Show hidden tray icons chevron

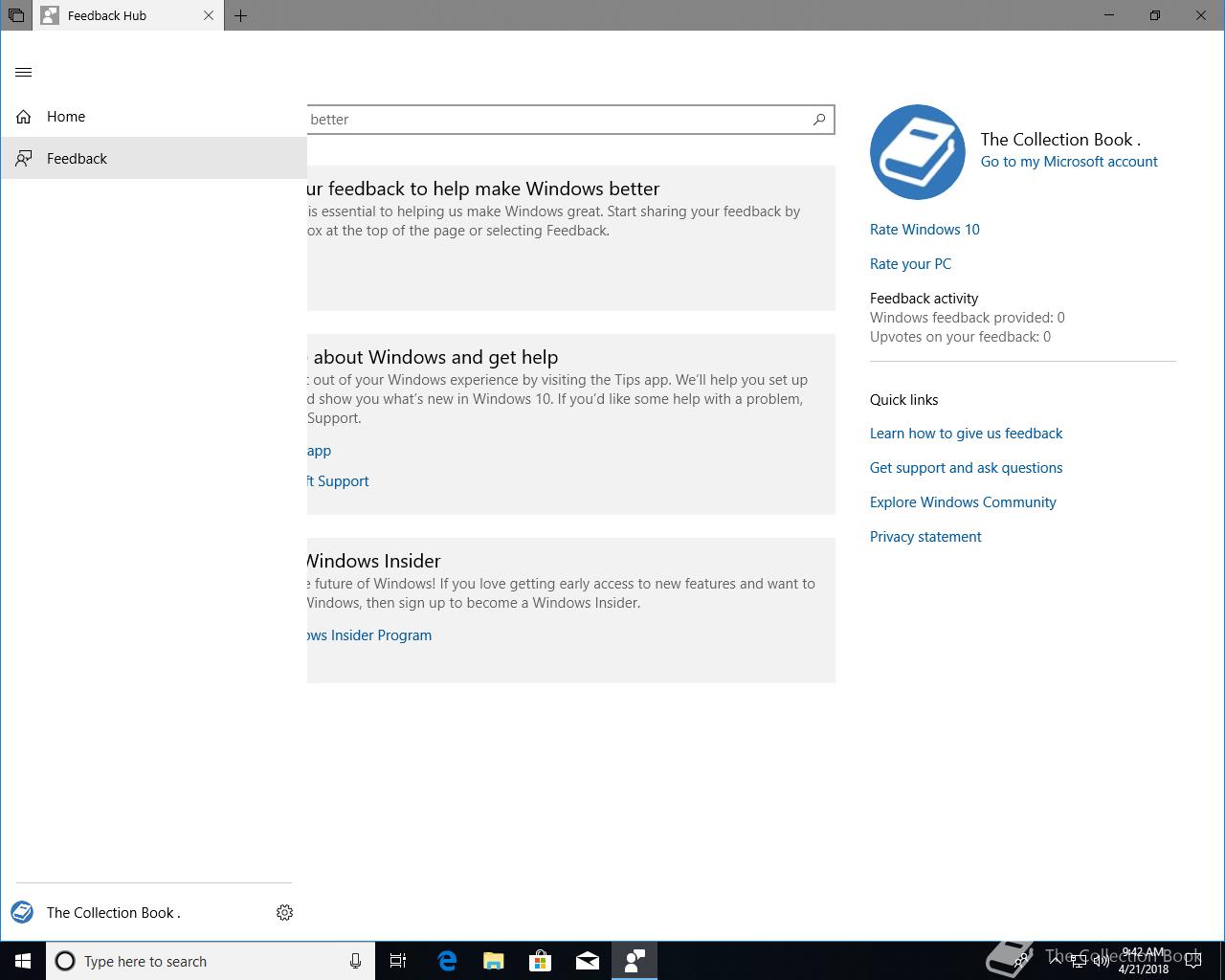click(x=1056, y=961)
